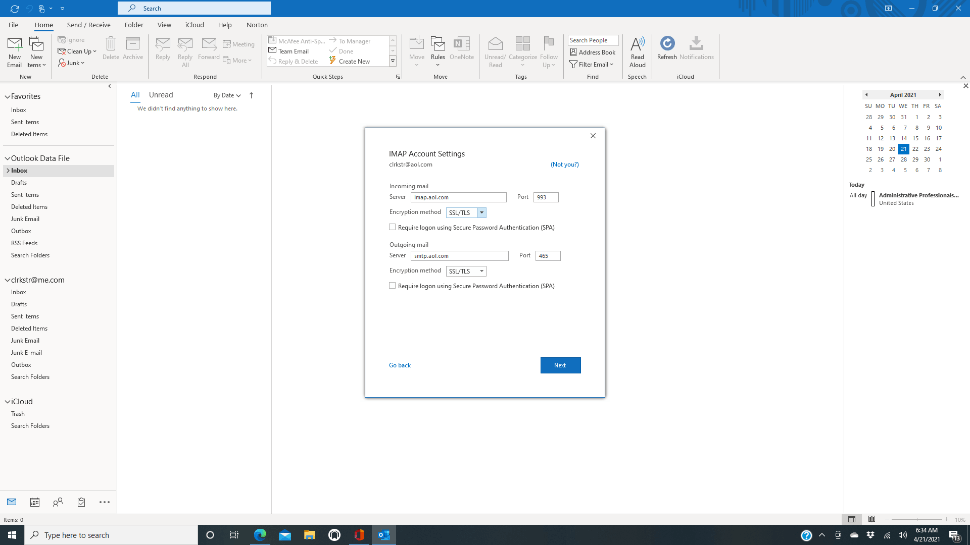Screen dimensions: 970x545
Task: Close the IMAP Account Settings dialog
Action: 593,135
